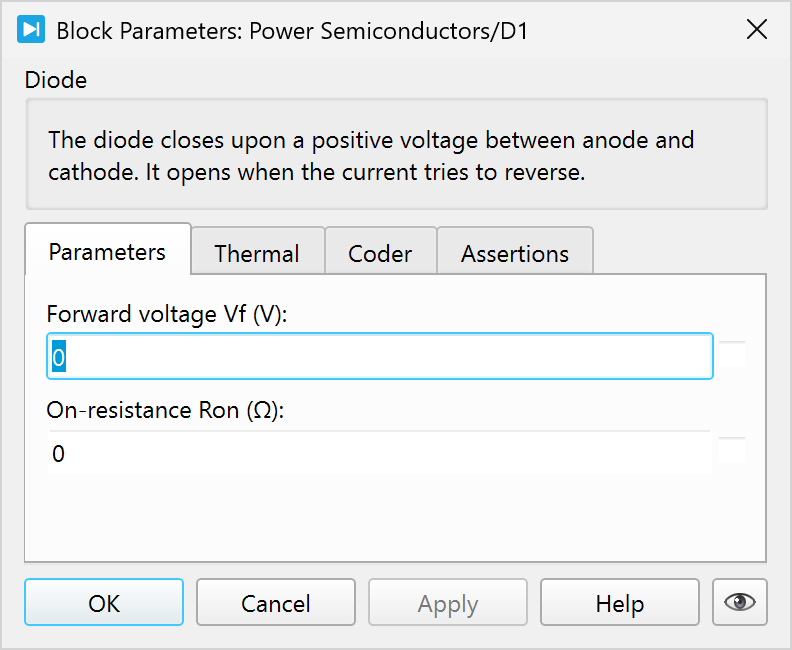The width and height of the screenshot is (792, 650).
Task: Click the diode description text box
Action: coord(396,155)
